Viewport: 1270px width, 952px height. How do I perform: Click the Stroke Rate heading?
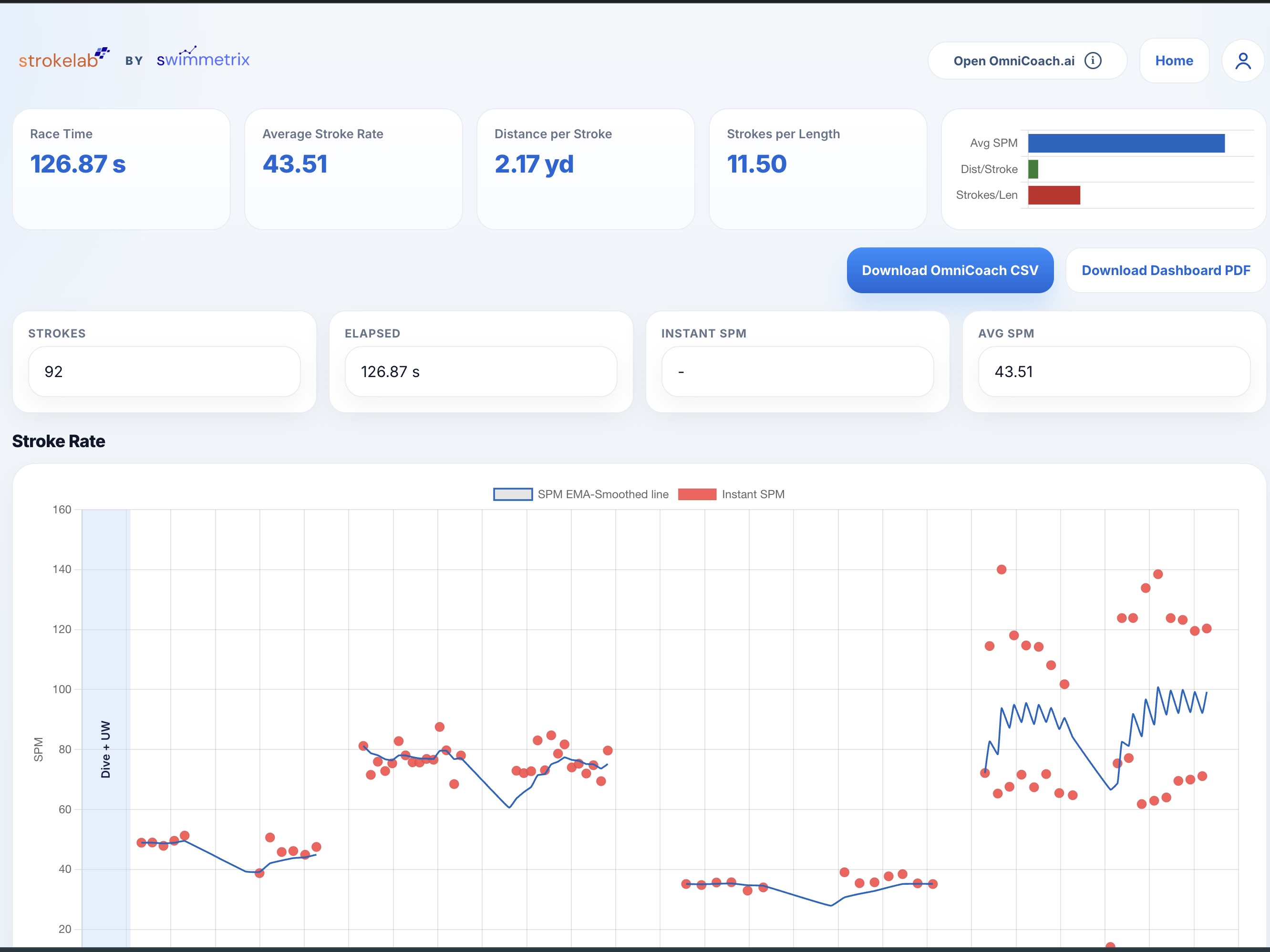click(x=59, y=441)
